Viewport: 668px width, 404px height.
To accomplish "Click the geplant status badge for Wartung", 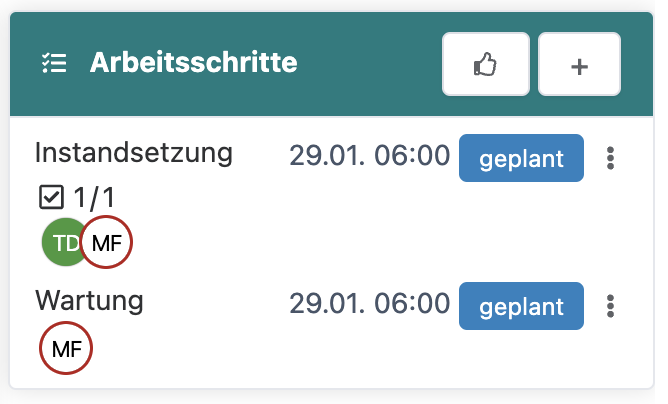I will (521, 305).
